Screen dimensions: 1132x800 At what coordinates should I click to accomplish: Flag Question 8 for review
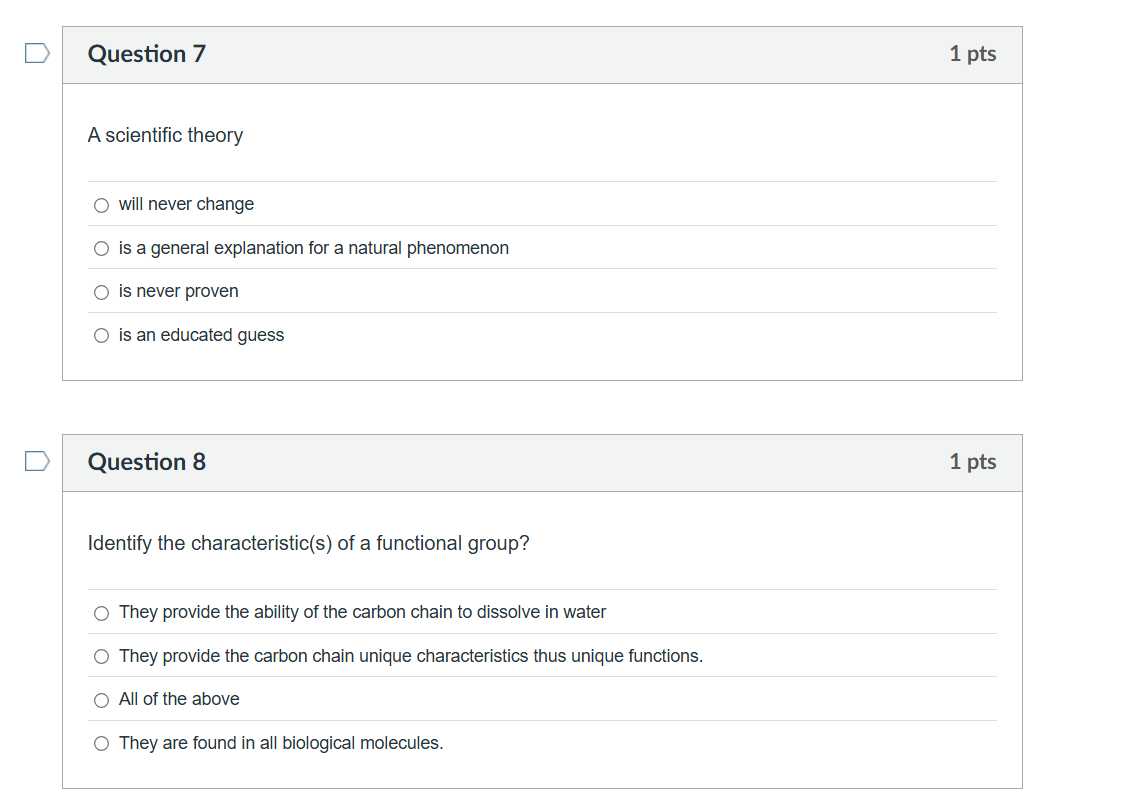coord(37,461)
